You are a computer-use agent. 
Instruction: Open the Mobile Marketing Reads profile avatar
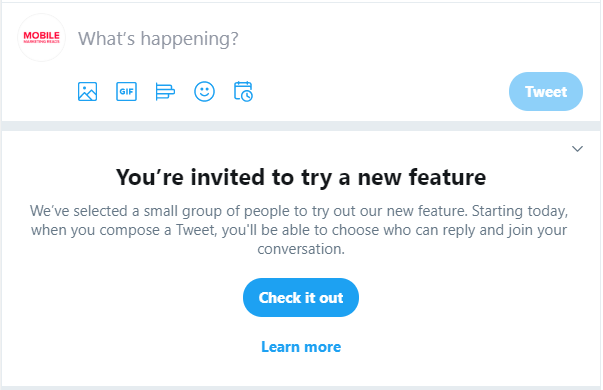click(x=42, y=38)
